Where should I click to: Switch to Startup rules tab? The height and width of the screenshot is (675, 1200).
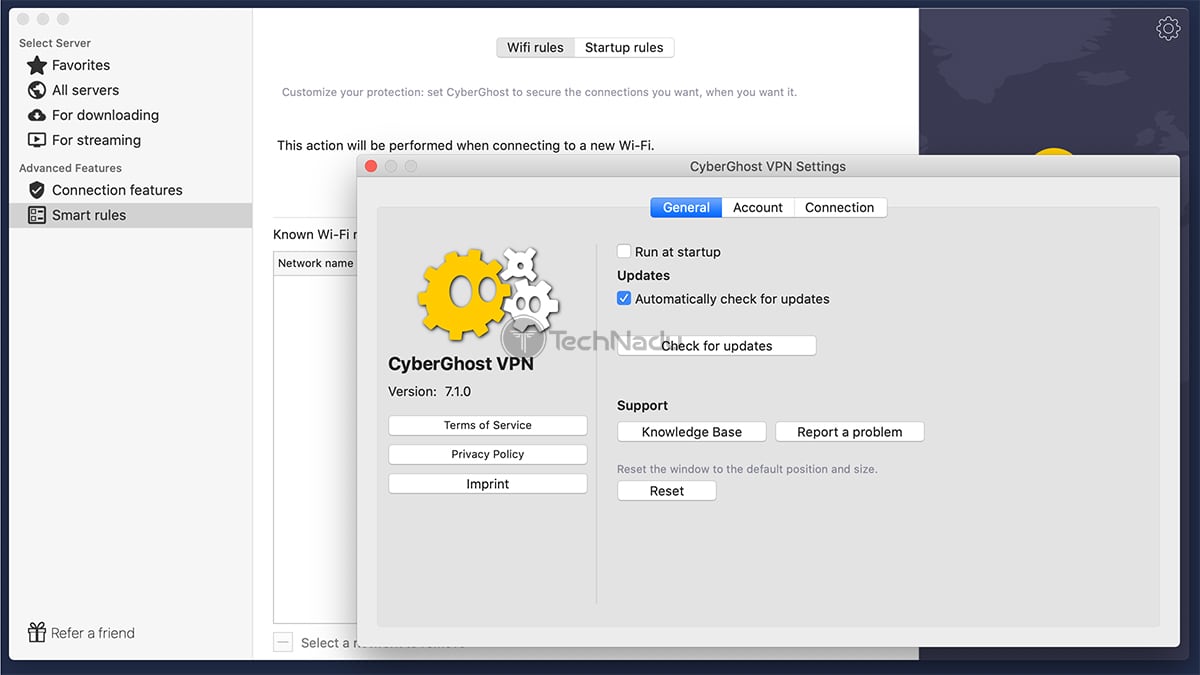point(624,47)
